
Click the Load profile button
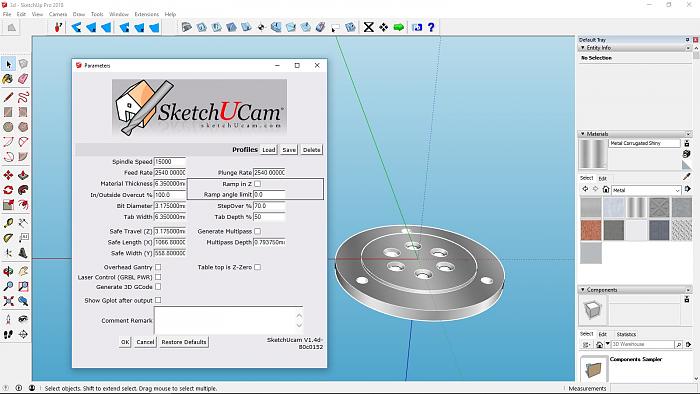(x=268, y=150)
